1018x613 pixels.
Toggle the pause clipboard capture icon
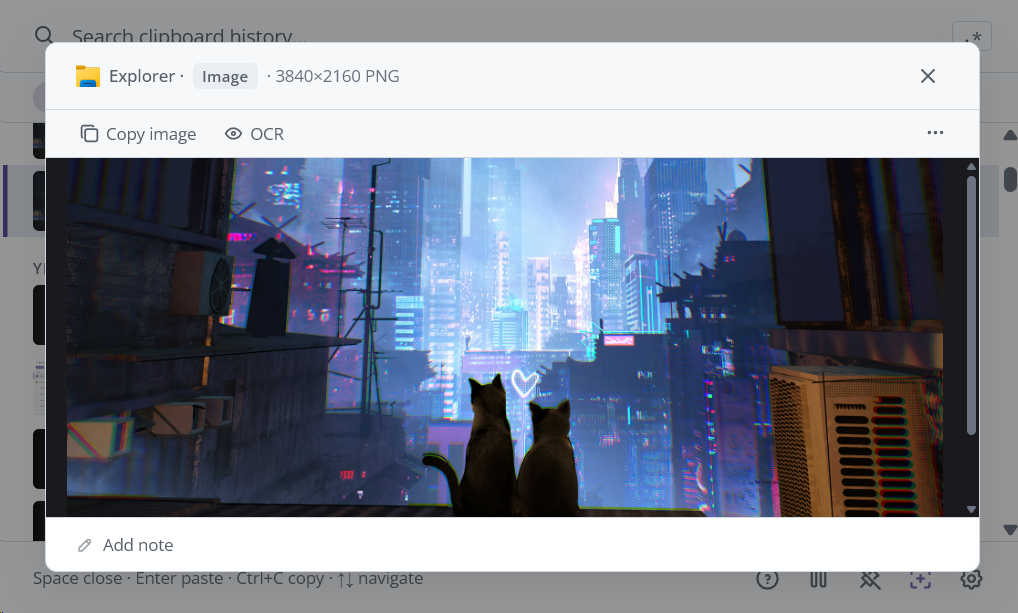tap(817, 579)
